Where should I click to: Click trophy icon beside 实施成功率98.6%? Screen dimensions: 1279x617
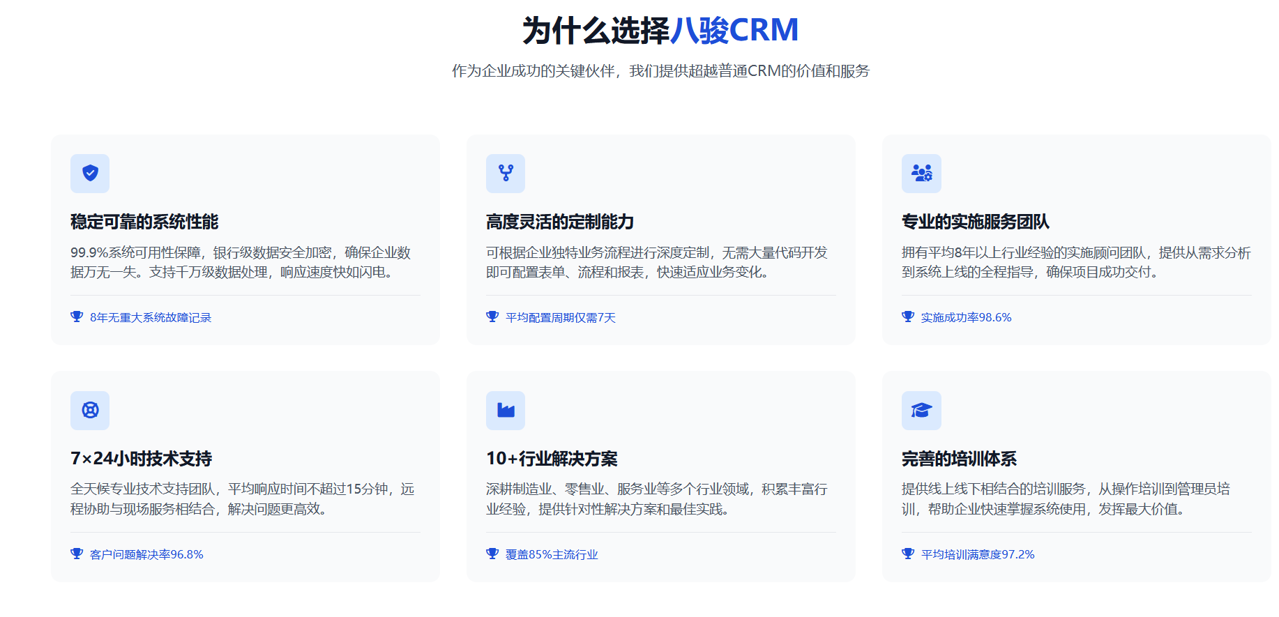pyautogui.click(x=908, y=317)
